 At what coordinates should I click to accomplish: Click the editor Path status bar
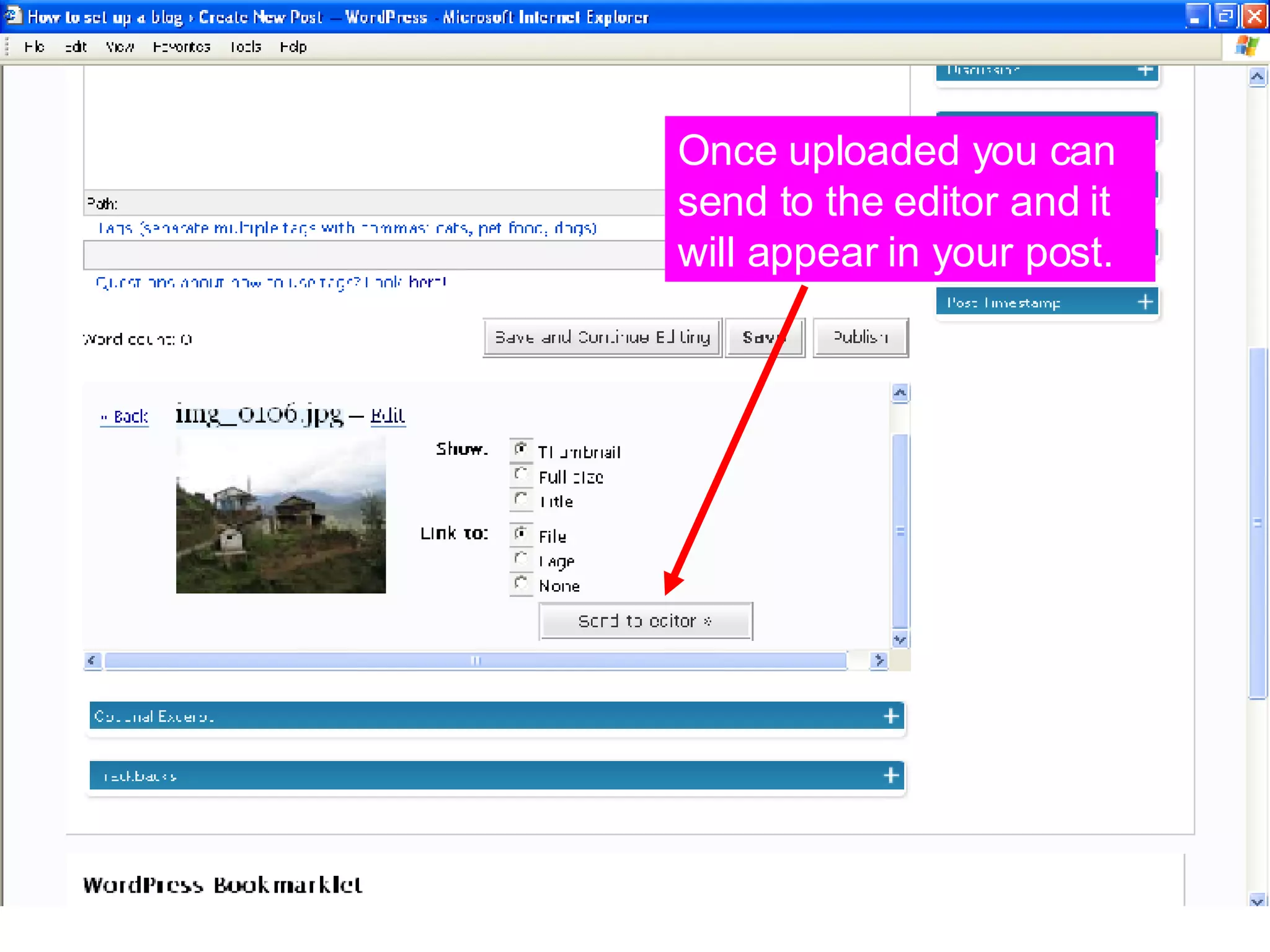pyautogui.click(x=374, y=203)
